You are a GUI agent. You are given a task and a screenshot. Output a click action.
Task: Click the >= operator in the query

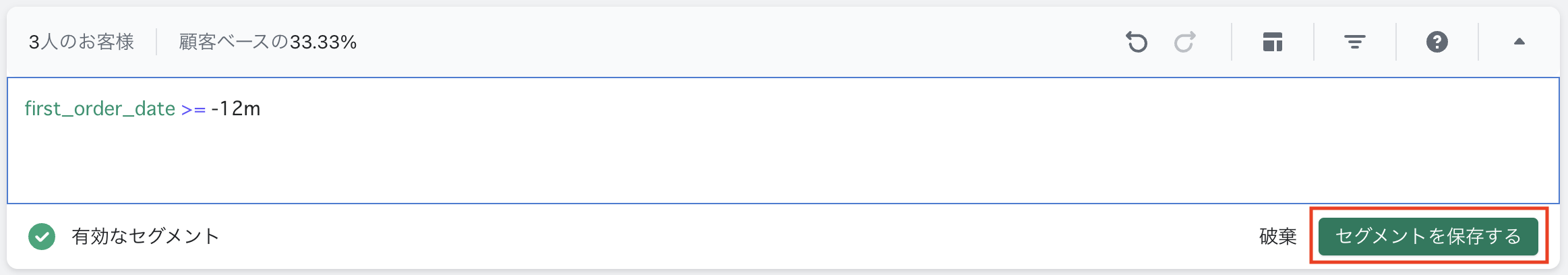point(193,109)
